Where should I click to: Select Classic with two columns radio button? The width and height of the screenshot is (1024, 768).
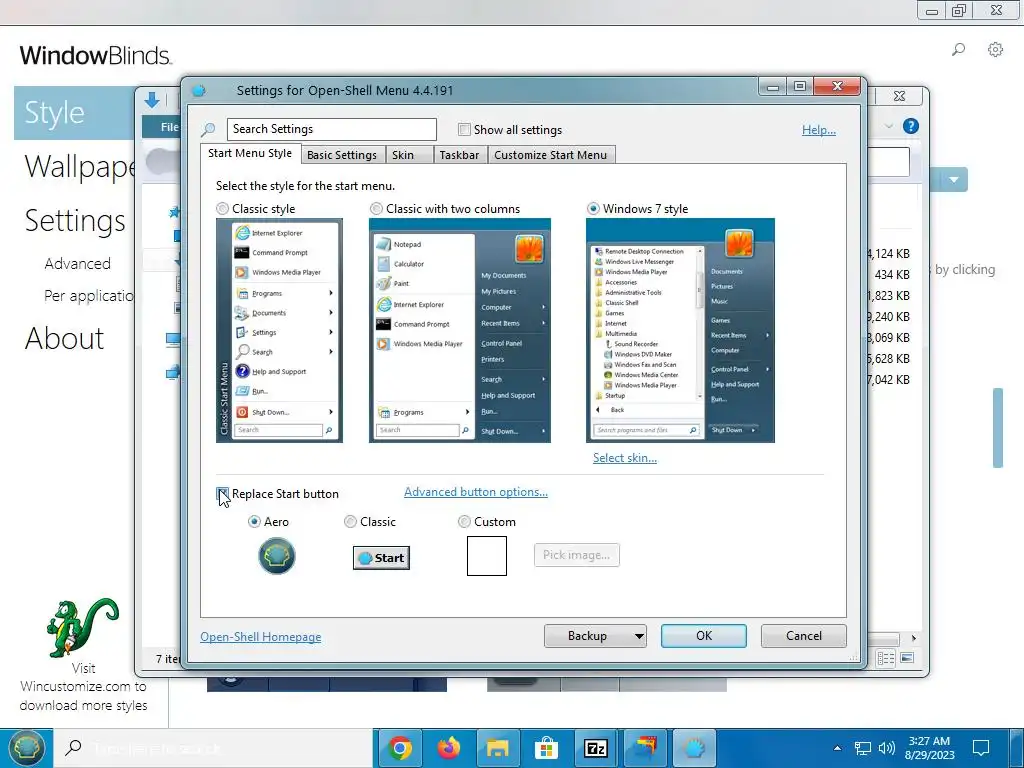click(376, 208)
